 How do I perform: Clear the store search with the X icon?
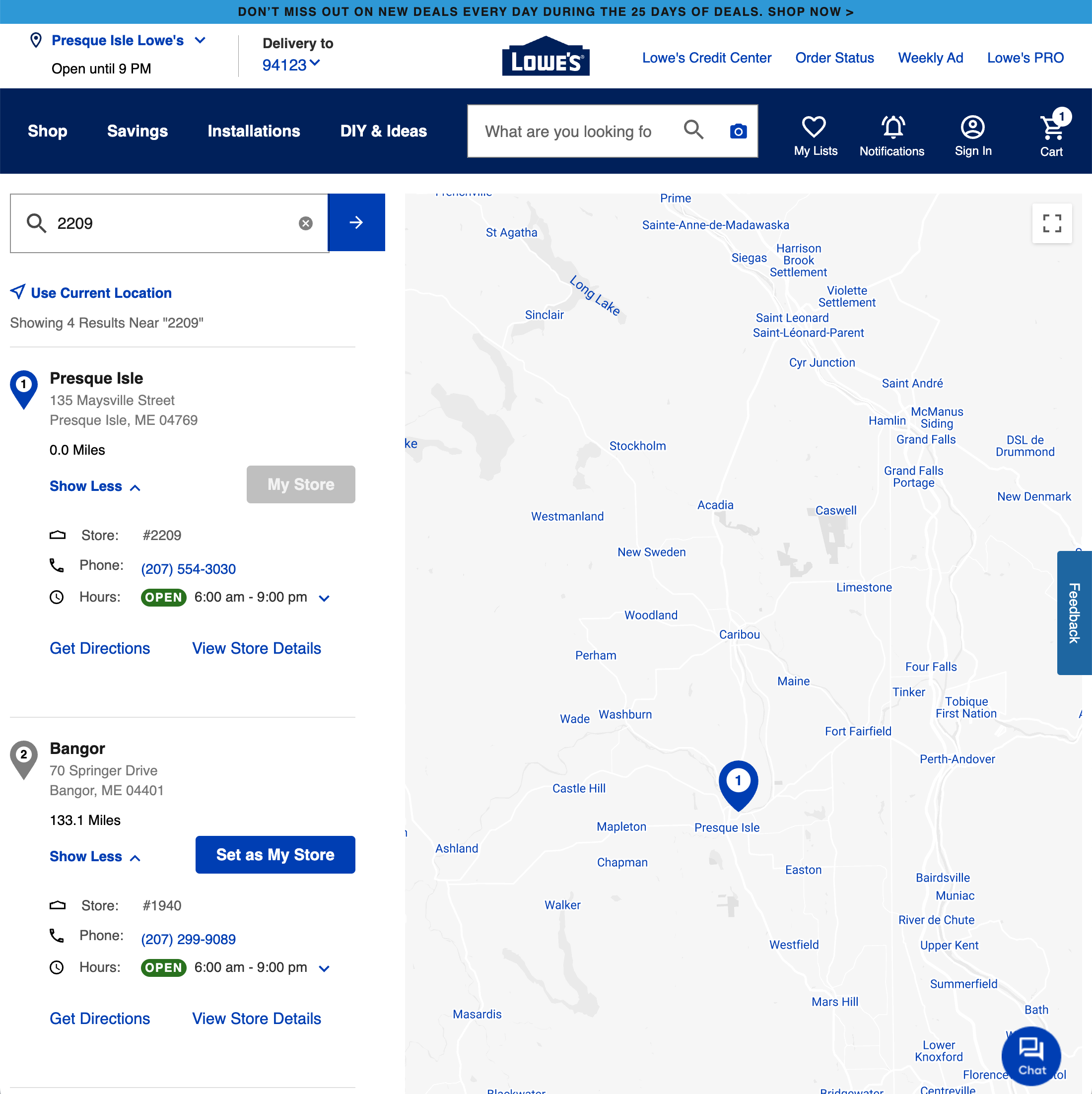coord(305,222)
